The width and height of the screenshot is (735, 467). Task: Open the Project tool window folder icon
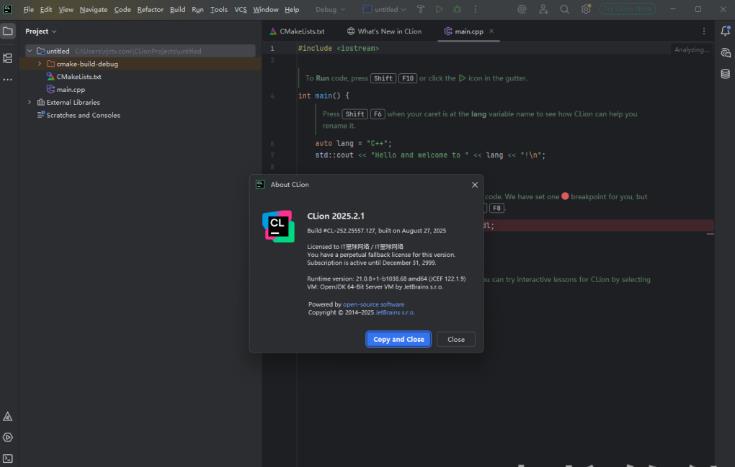point(8,31)
